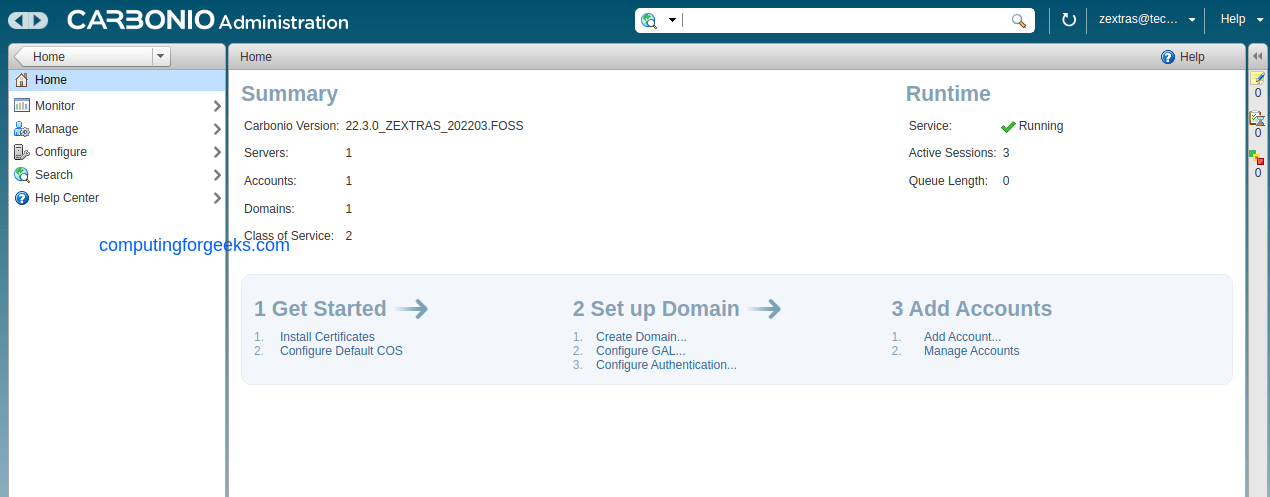This screenshot has height=497, width=1270.
Task: Click the Carbonio Administration logo
Action: click(208, 20)
